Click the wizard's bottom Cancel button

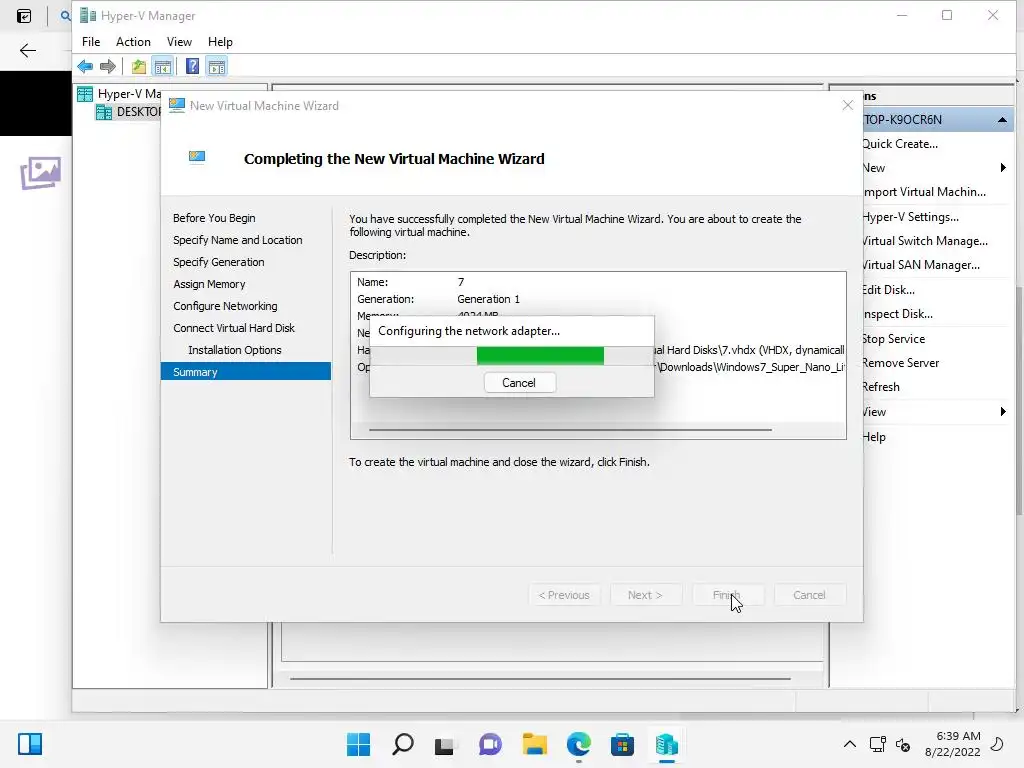coord(809,595)
